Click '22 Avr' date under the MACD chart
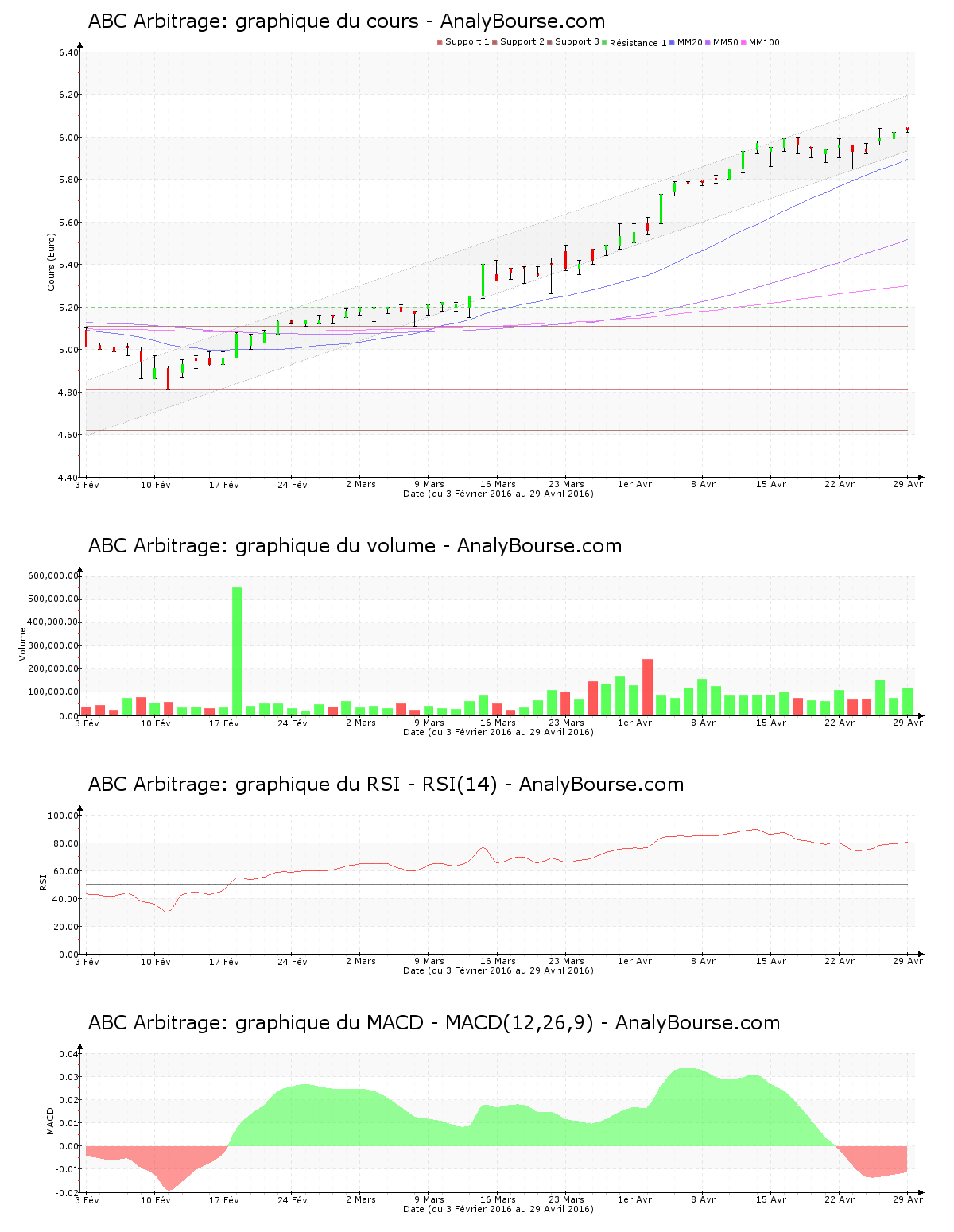The width and height of the screenshot is (954, 1232). [x=840, y=1199]
